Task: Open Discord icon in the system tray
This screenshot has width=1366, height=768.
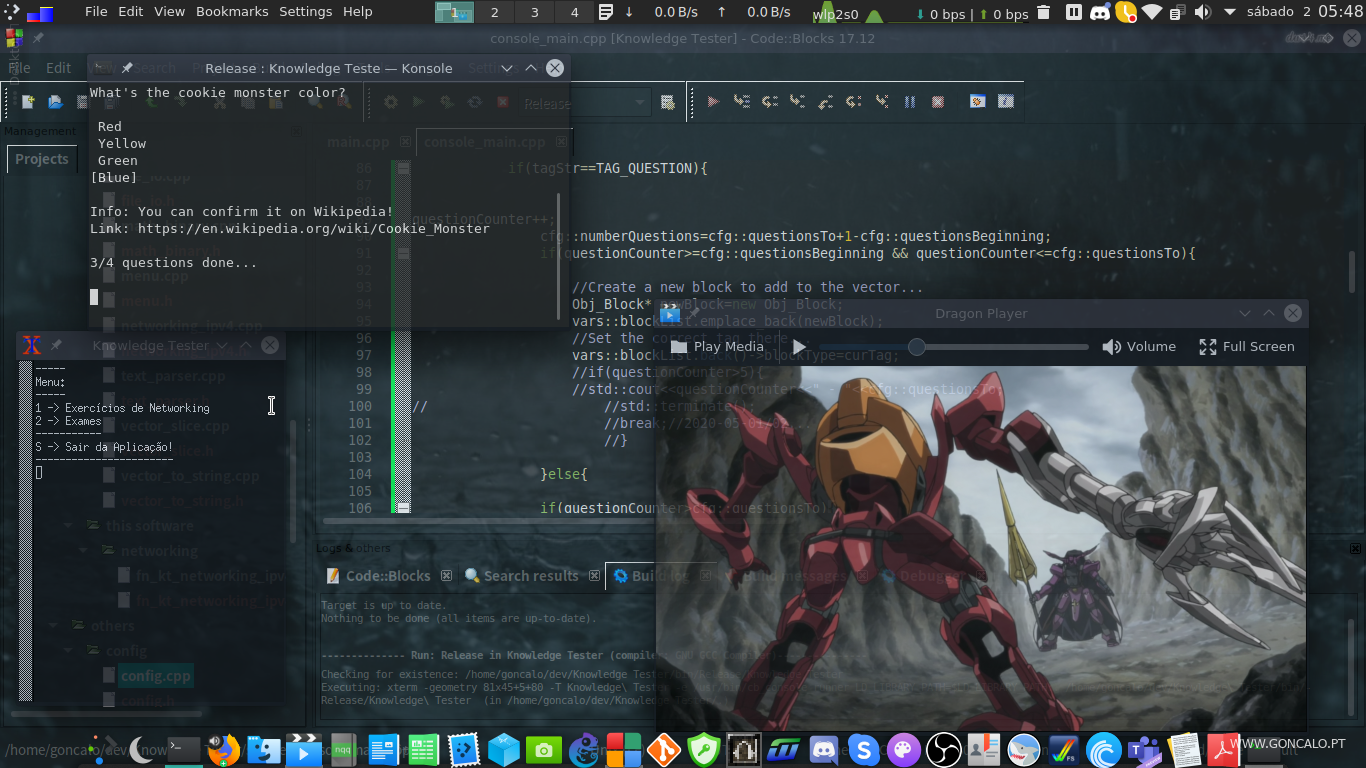Action: pos(1100,13)
